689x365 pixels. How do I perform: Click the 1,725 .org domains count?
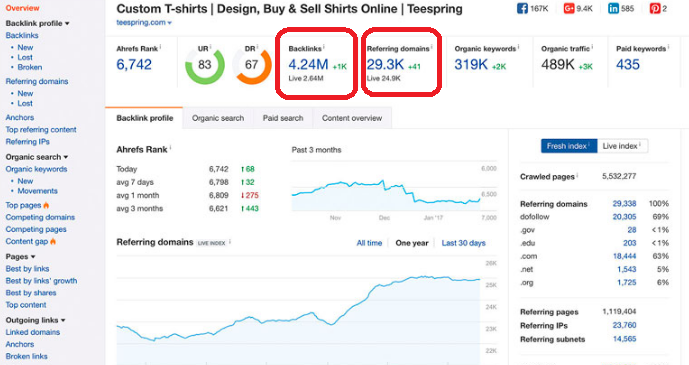(627, 282)
